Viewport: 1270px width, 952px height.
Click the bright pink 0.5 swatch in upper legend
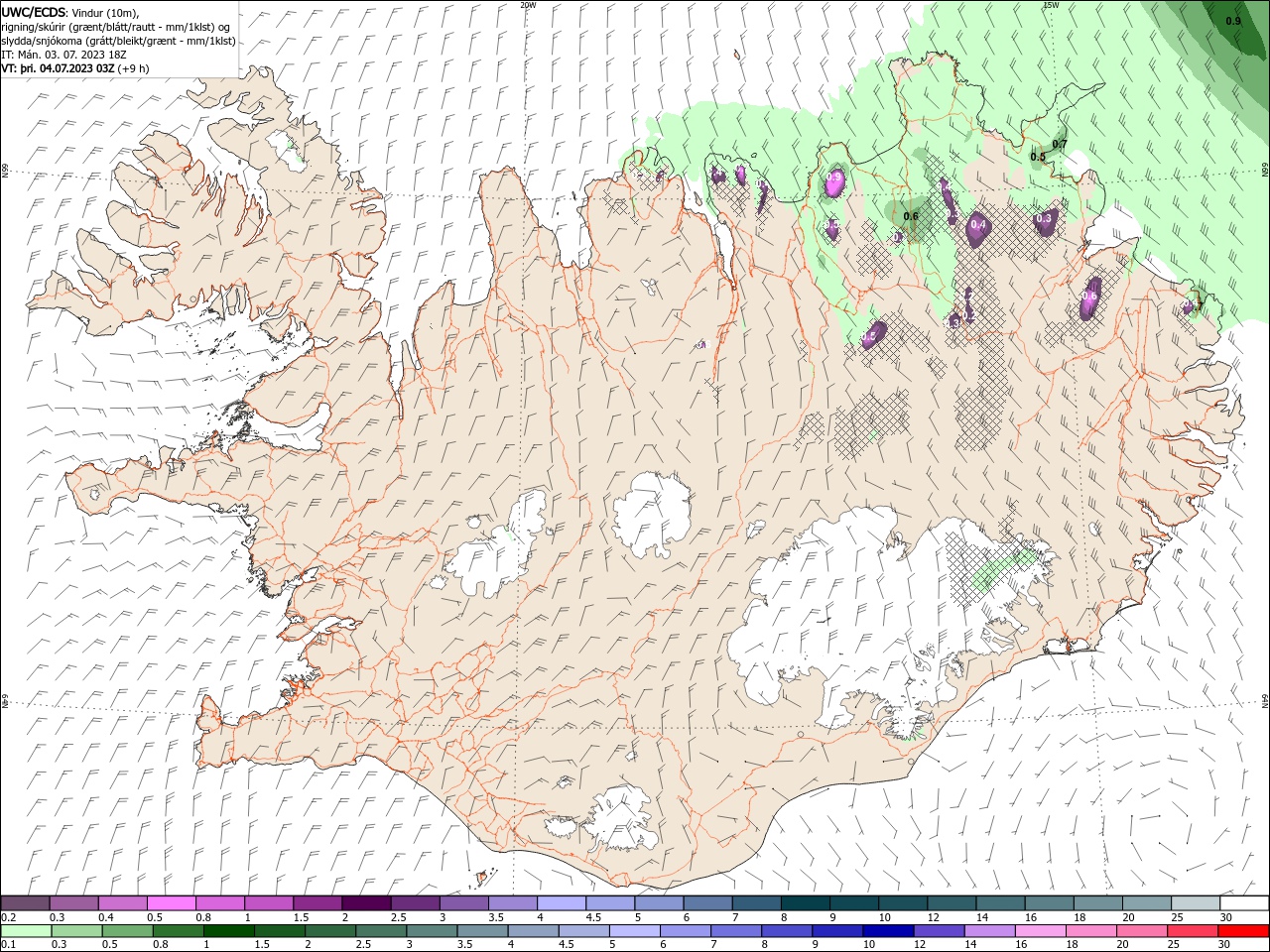172,903
